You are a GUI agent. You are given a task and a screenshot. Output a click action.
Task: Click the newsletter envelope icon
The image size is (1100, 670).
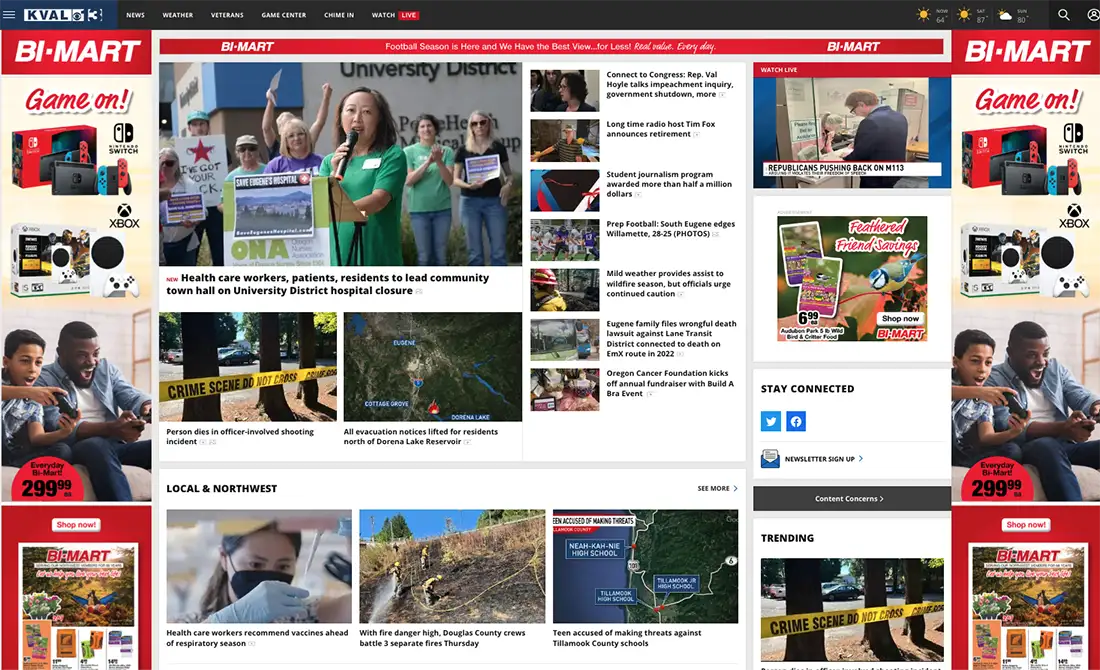pyautogui.click(x=770, y=459)
